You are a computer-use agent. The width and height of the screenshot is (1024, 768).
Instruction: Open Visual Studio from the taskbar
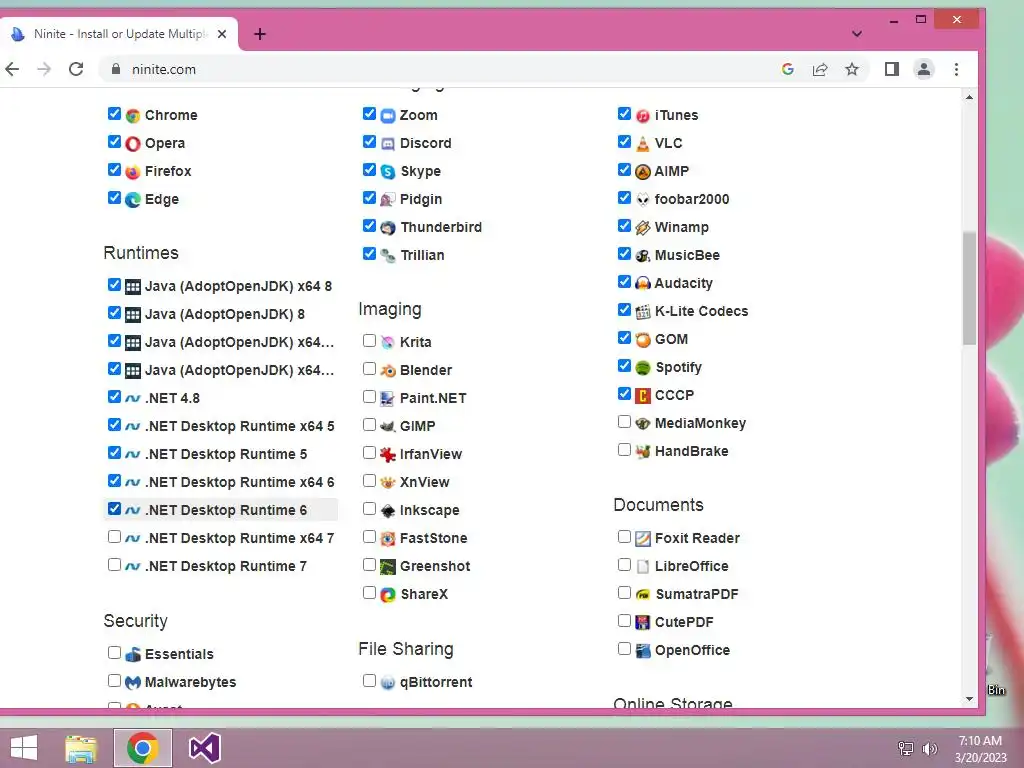tap(204, 748)
